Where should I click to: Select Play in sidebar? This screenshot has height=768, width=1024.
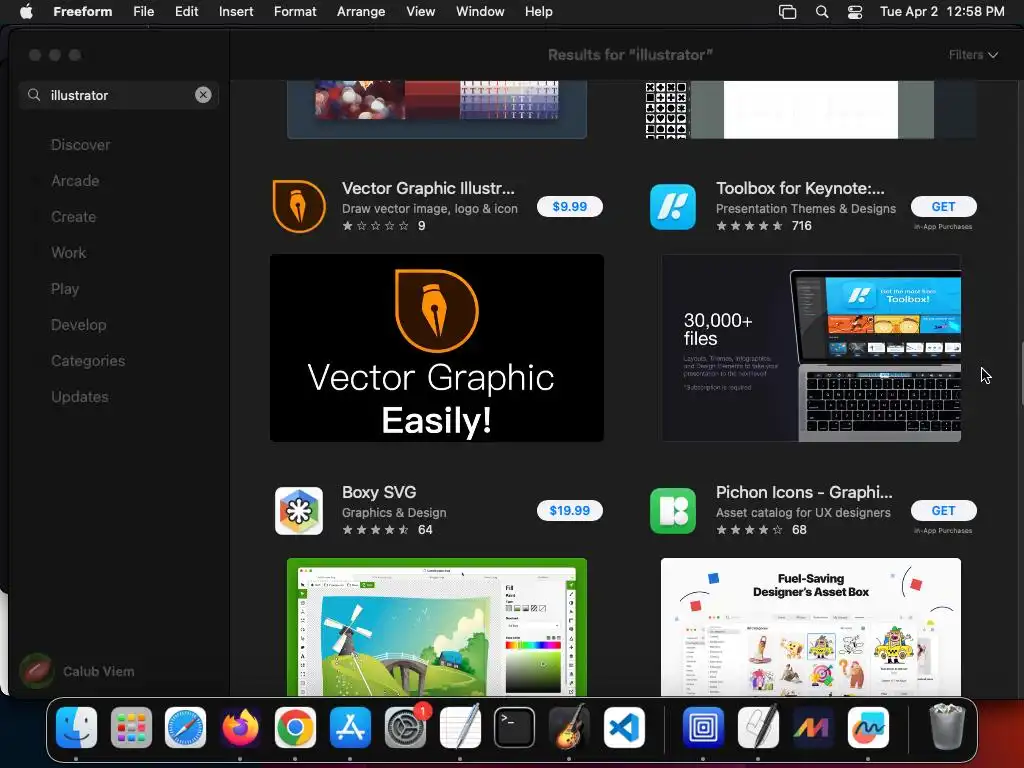click(x=65, y=289)
